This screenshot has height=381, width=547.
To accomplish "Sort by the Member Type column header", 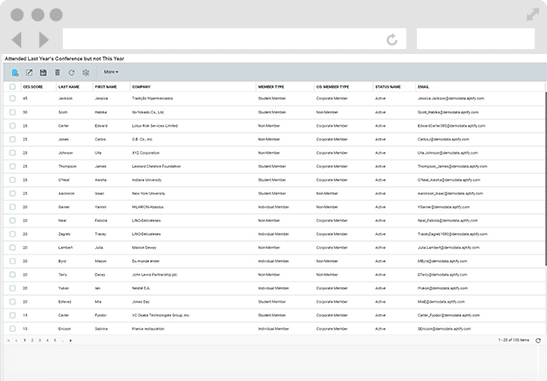I will click(x=271, y=87).
